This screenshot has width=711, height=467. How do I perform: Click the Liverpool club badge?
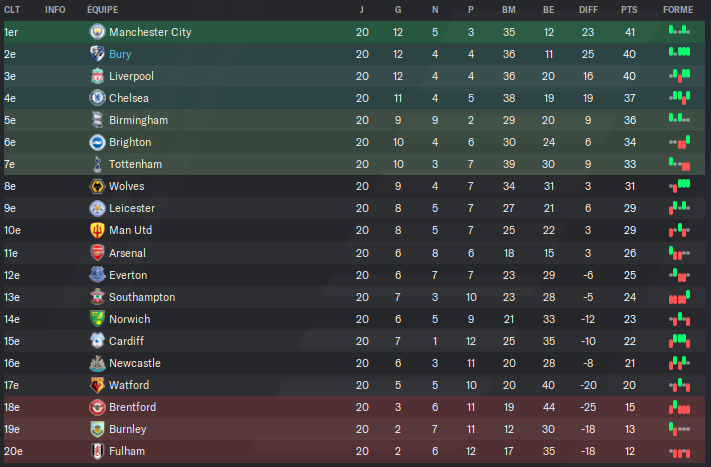pos(97,76)
